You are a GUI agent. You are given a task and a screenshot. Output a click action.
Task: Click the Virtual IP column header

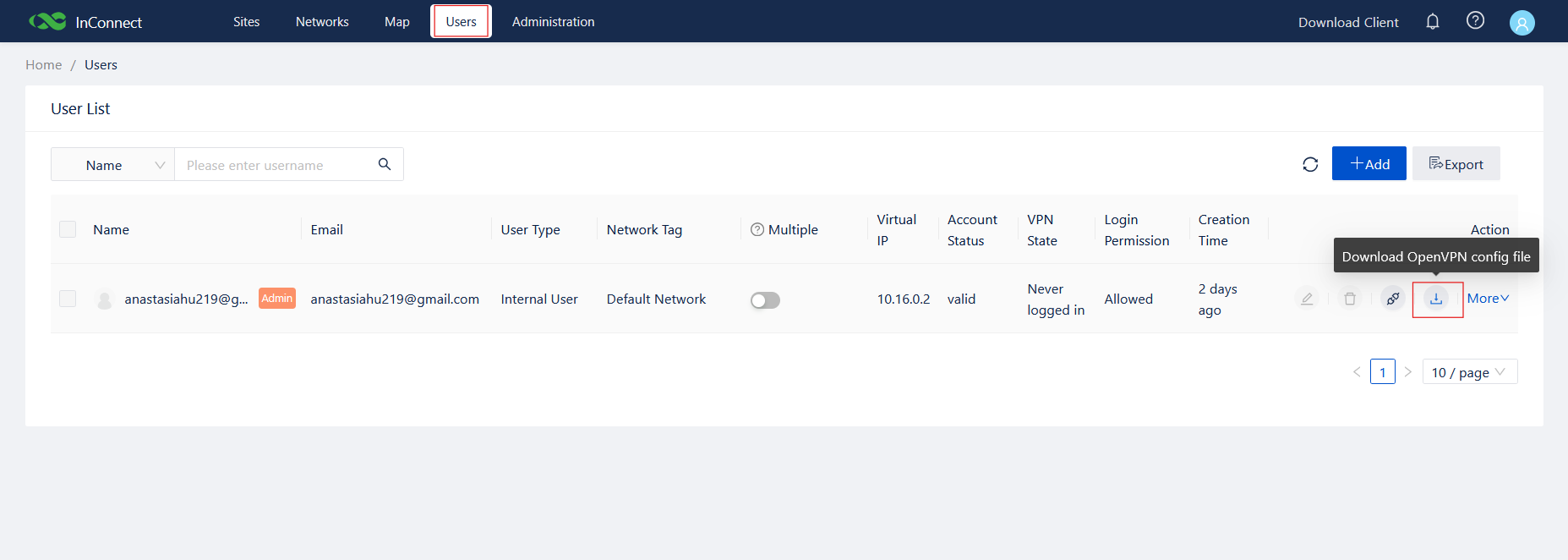[x=896, y=230]
